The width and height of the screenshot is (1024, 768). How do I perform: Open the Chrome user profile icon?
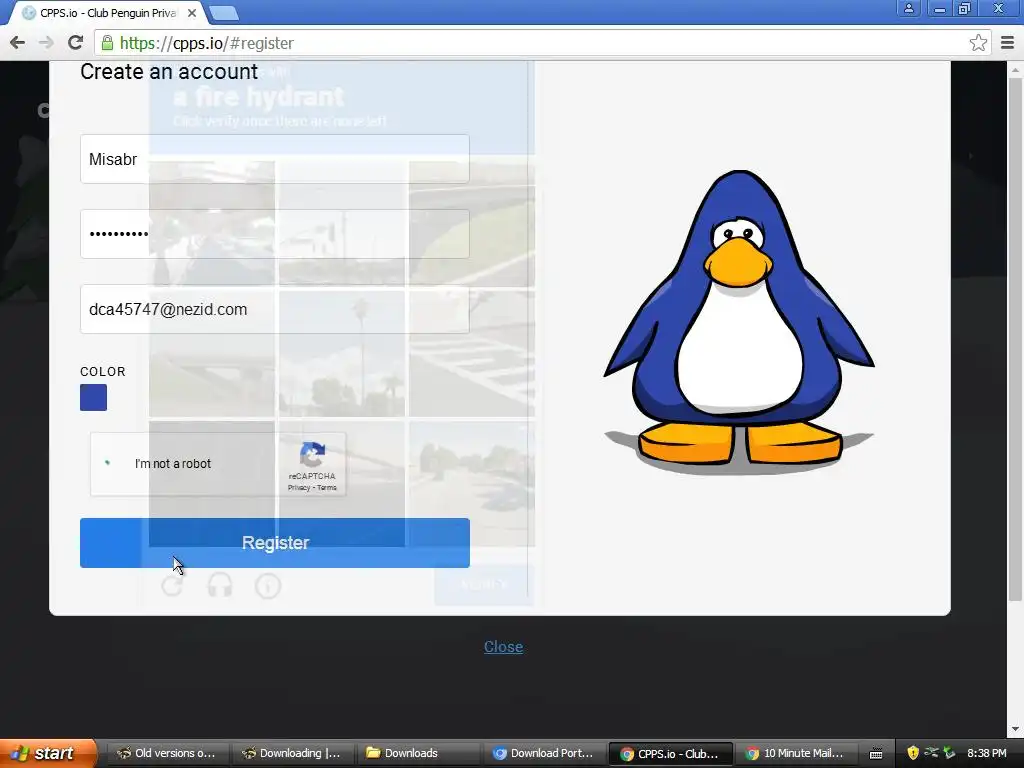coord(908,9)
